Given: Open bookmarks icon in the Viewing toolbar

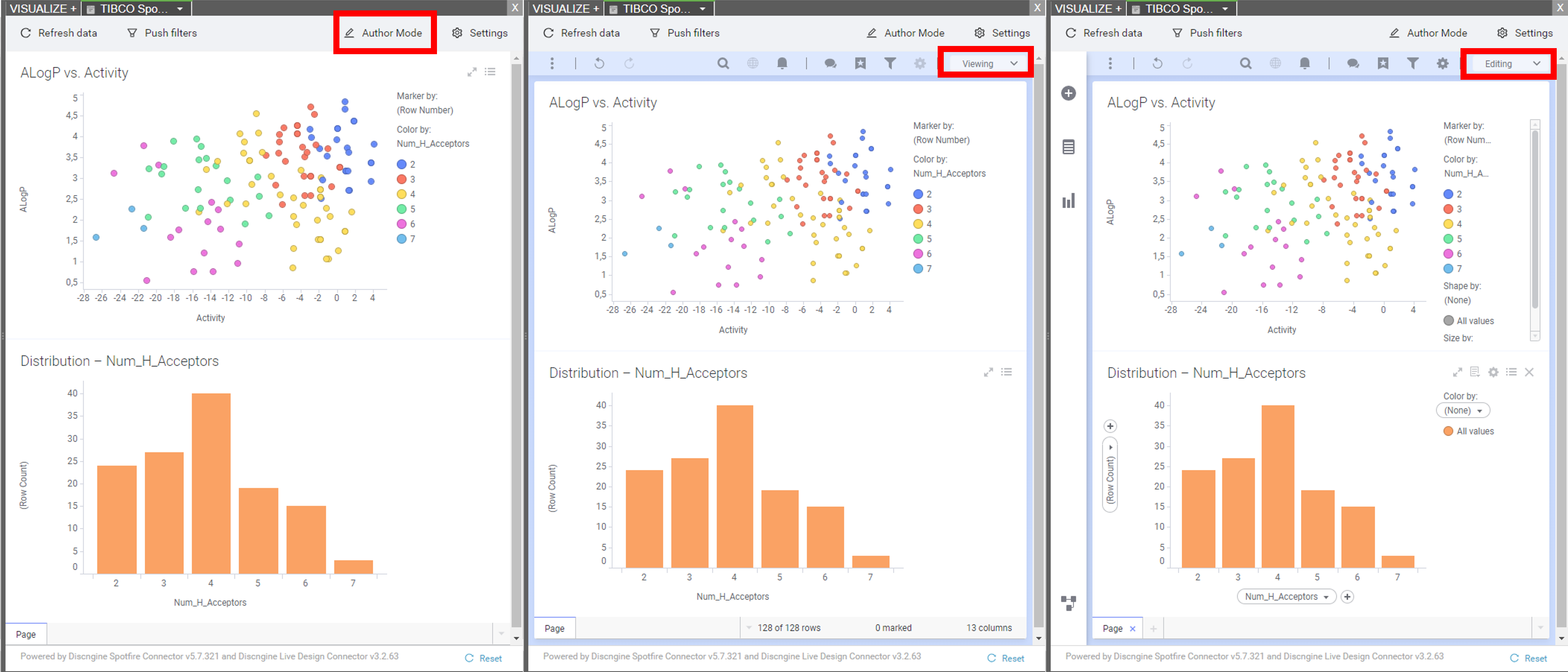Looking at the screenshot, I should pyautogui.click(x=860, y=63).
